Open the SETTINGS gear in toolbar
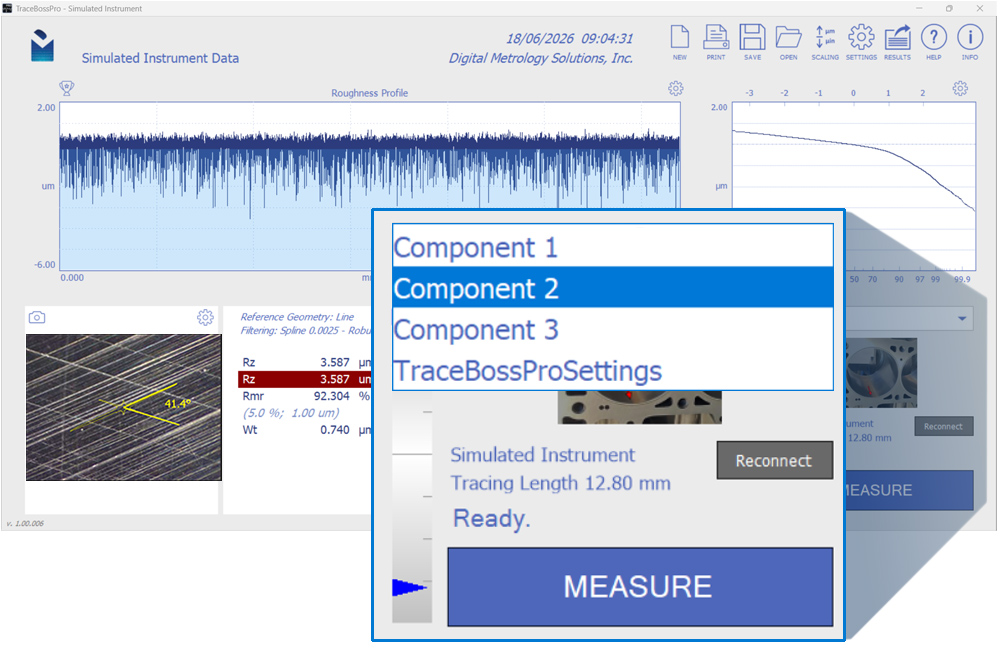This screenshot has height=667, width=1000. click(861, 38)
